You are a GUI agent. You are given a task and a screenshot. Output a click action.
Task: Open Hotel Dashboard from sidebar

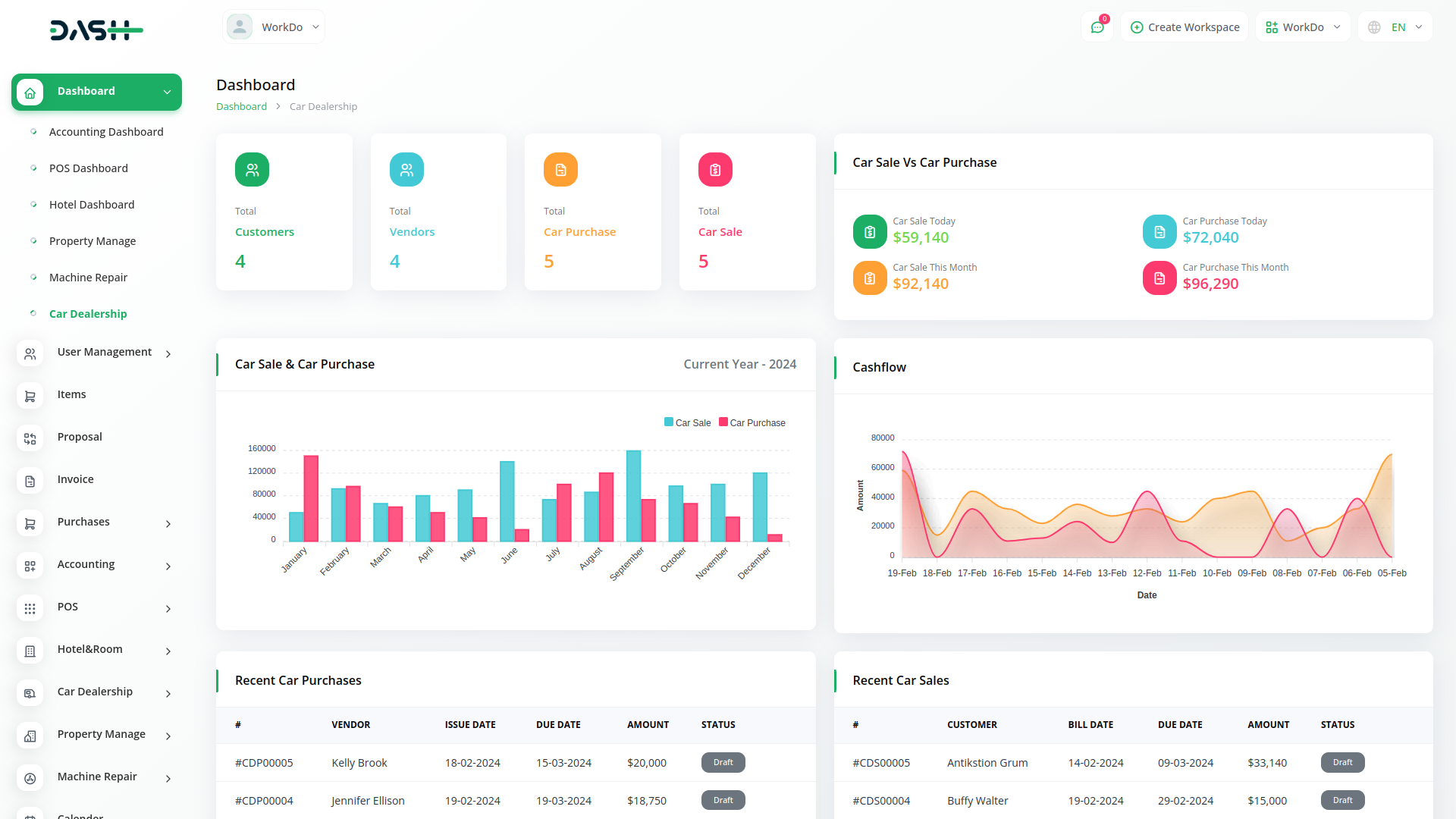click(92, 205)
